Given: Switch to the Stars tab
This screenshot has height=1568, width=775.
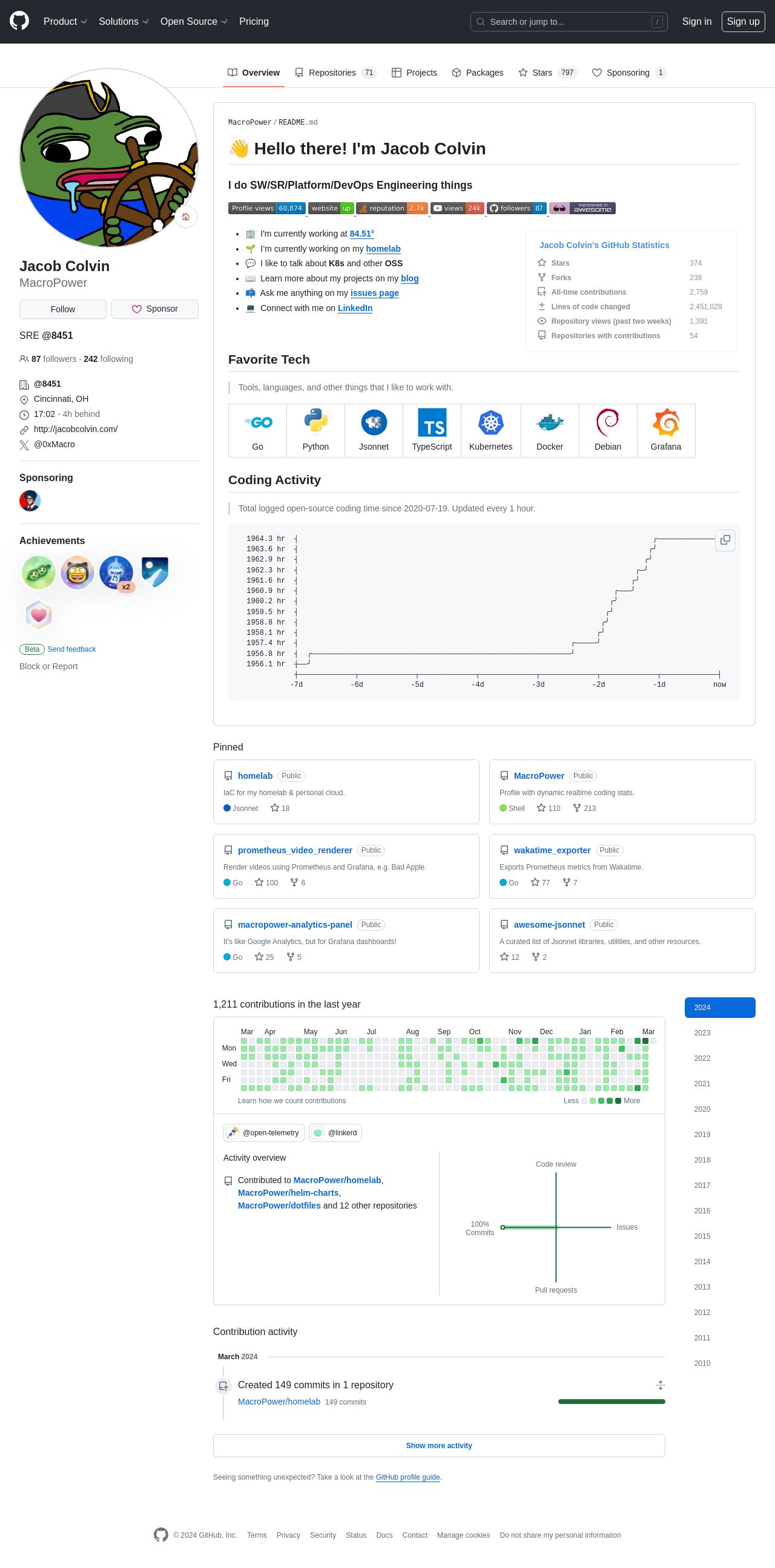Looking at the screenshot, I should point(547,73).
